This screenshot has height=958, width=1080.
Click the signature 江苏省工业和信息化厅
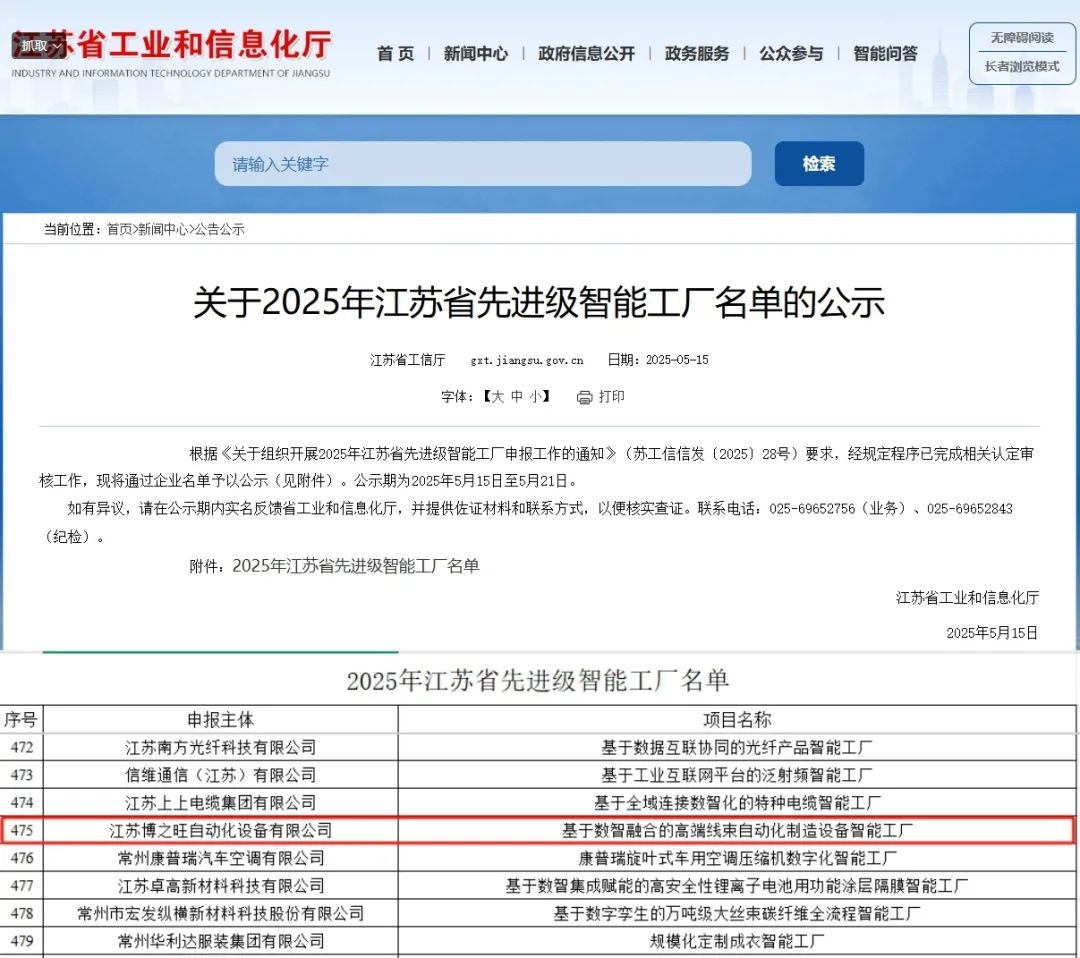pyautogui.click(x=968, y=598)
